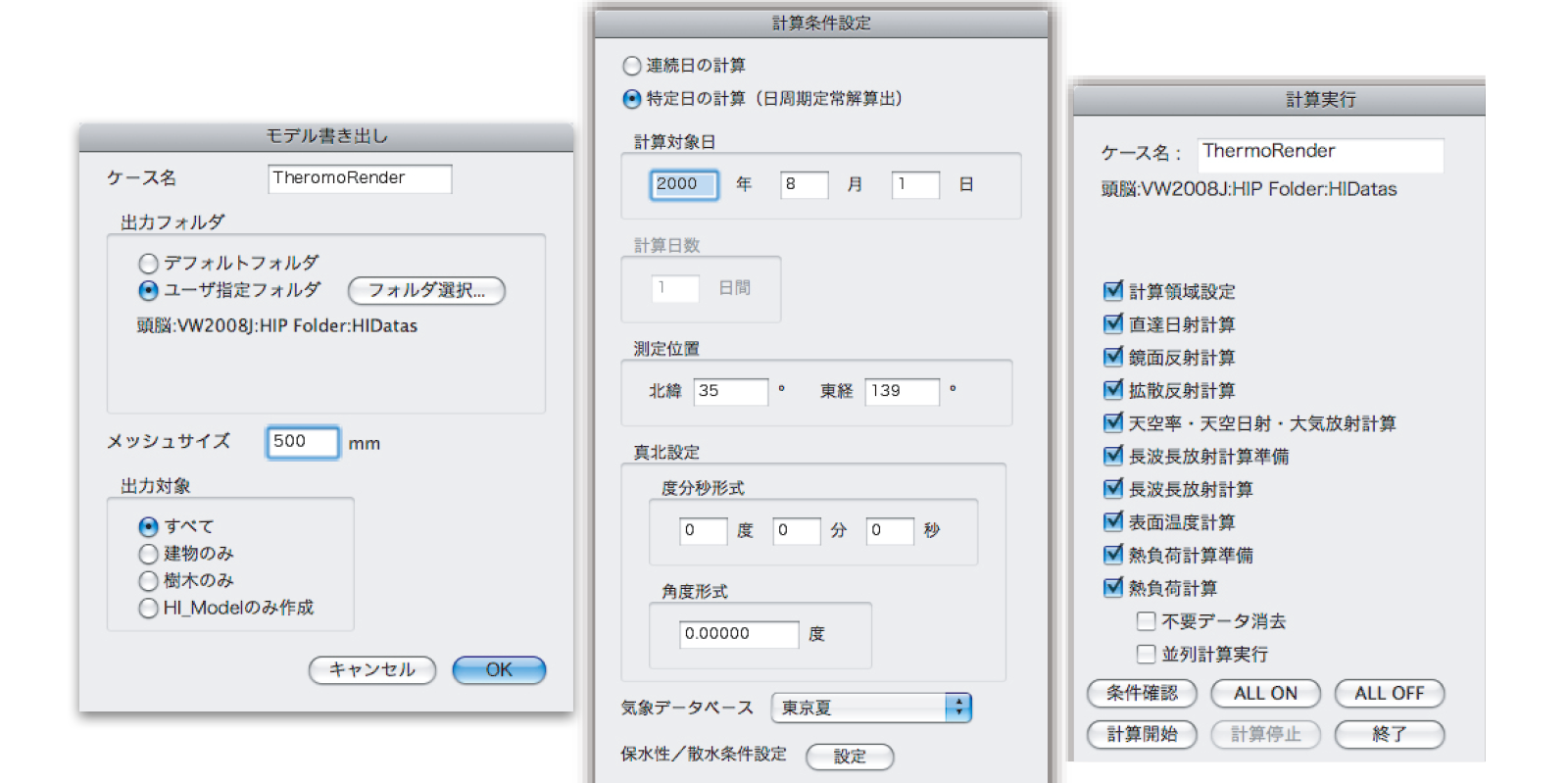Uncheck the 計算領域設定 checkbox
1568x784 pixels.
(x=1113, y=291)
